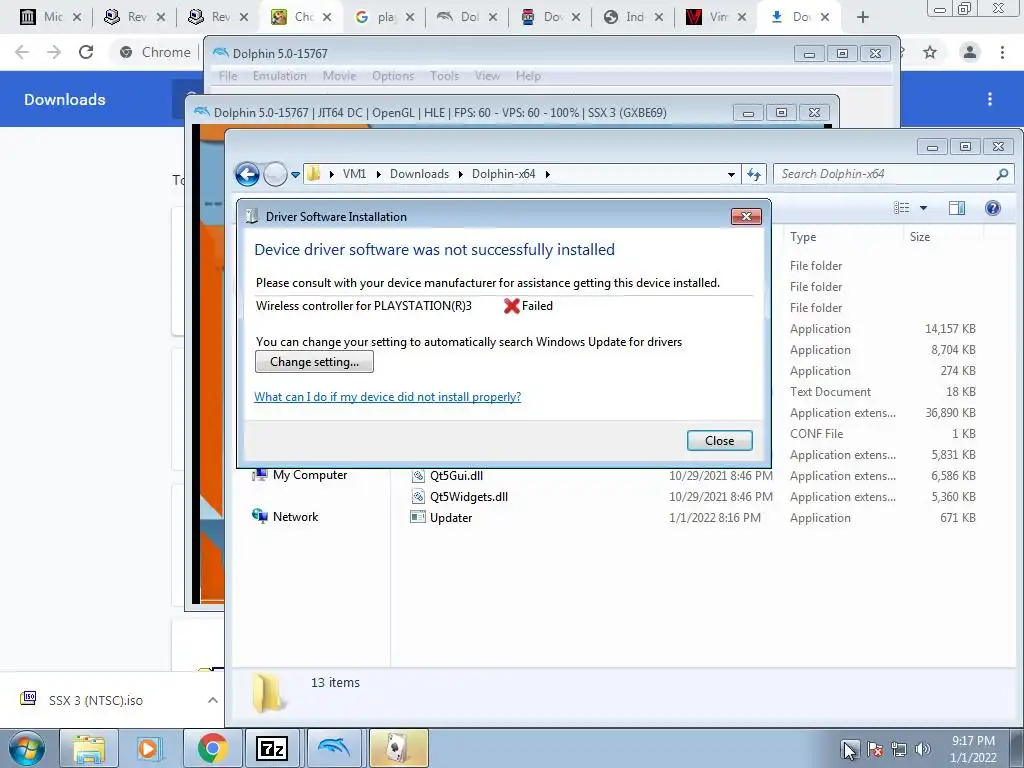Screen dimensions: 1024x768
Task: Click VM1 in the address breadcrumb
Action: coord(354,174)
